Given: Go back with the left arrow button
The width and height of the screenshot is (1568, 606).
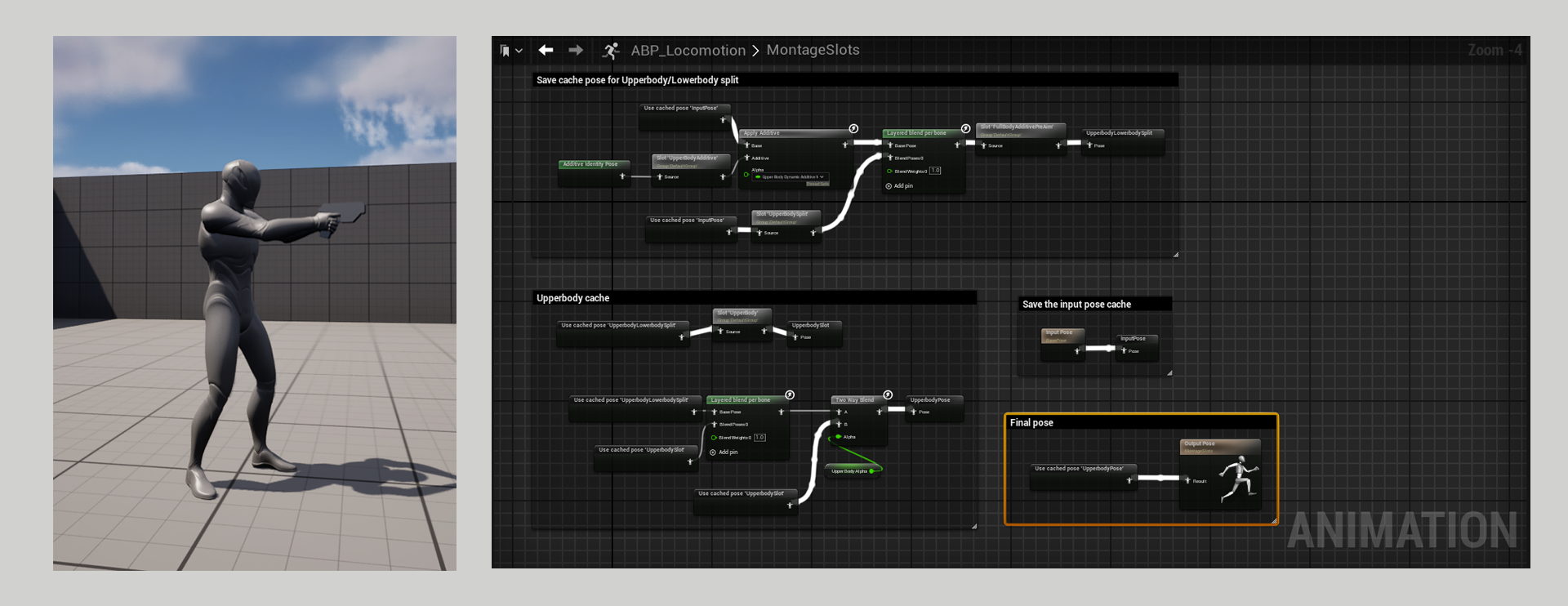Looking at the screenshot, I should coord(546,50).
